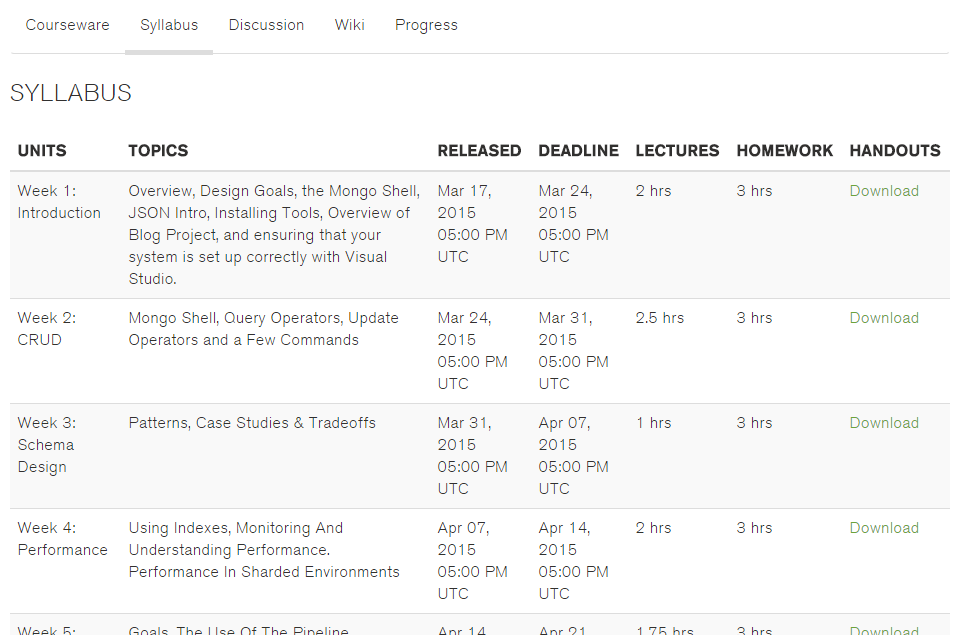Viewport: 959px width, 635px height.
Task: Download handouts for Week 2: CRUD
Action: pos(883,317)
